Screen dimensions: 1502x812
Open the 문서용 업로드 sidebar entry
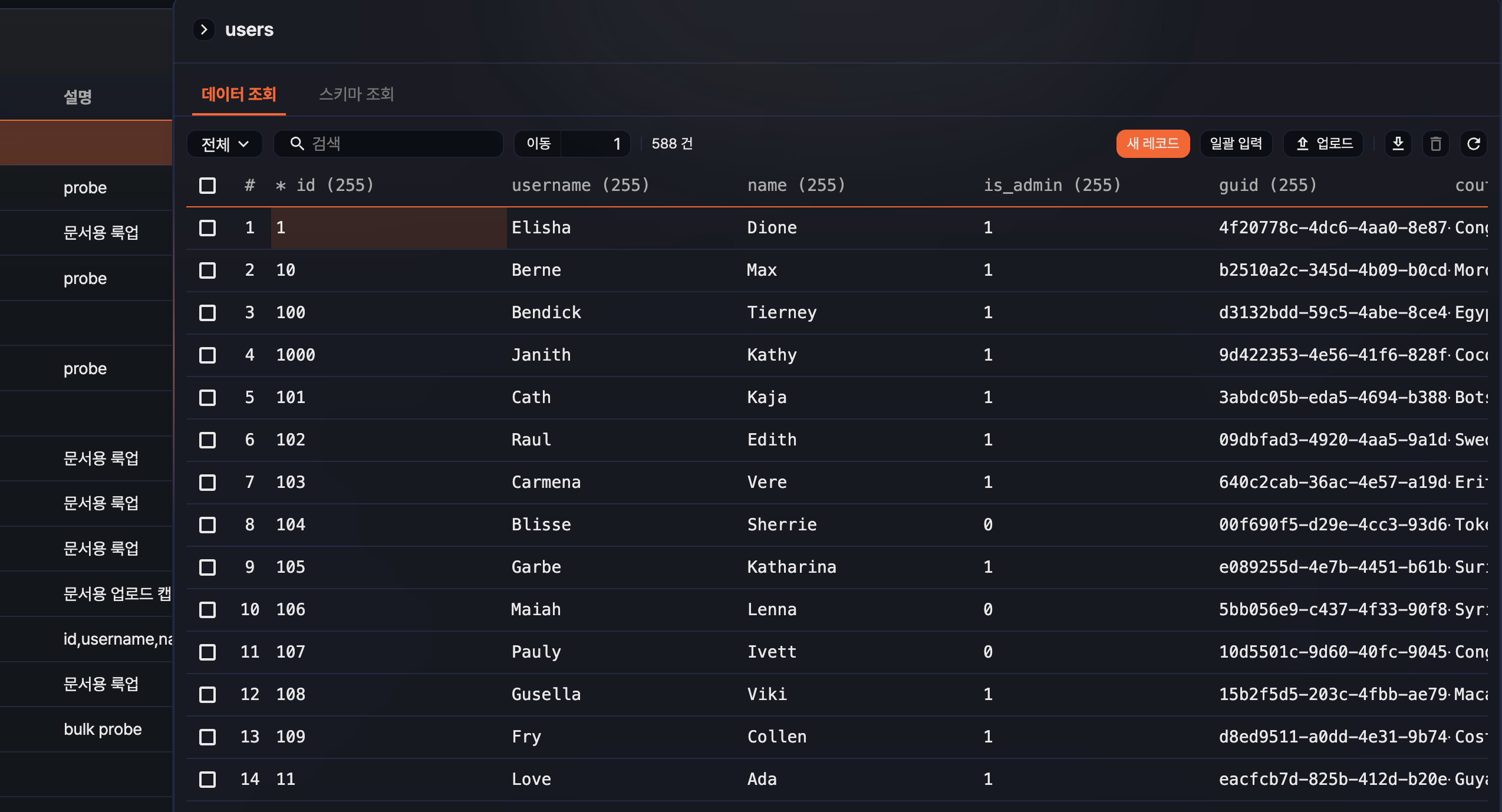pyautogui.click(x=117, y=594)
